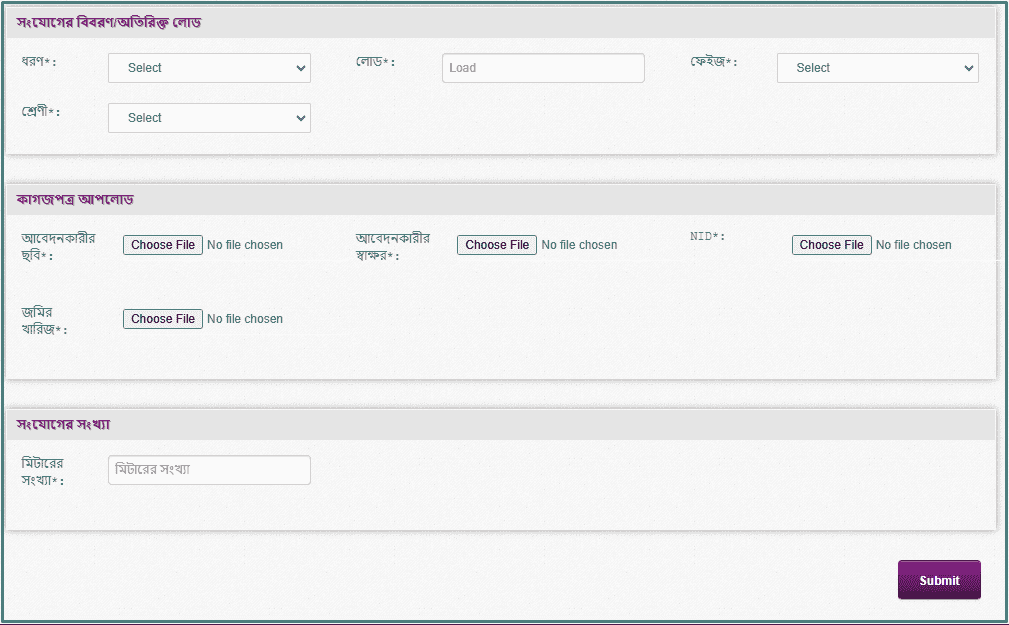Open the শ্রেণী (class) Select dropdown

(x=209, y=118)
